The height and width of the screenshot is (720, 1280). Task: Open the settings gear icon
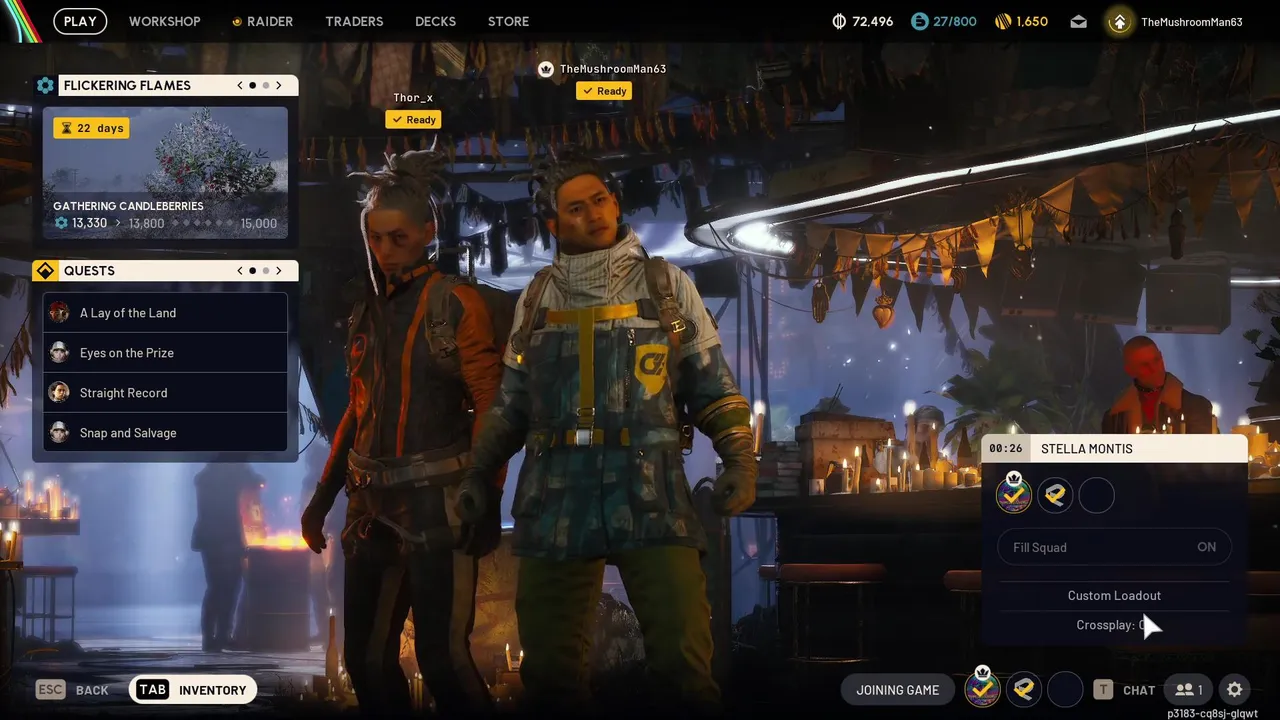(1235, 689)
